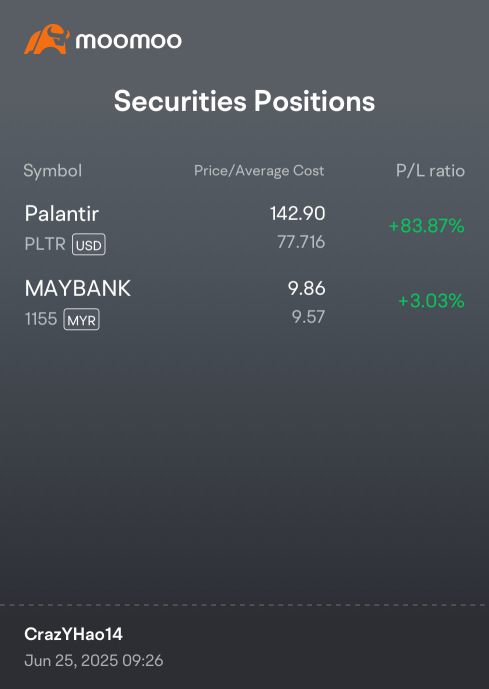The height and width of the screenshot is (689, 489).
Task: Click the Symbol column header
Action: [53, 171]
